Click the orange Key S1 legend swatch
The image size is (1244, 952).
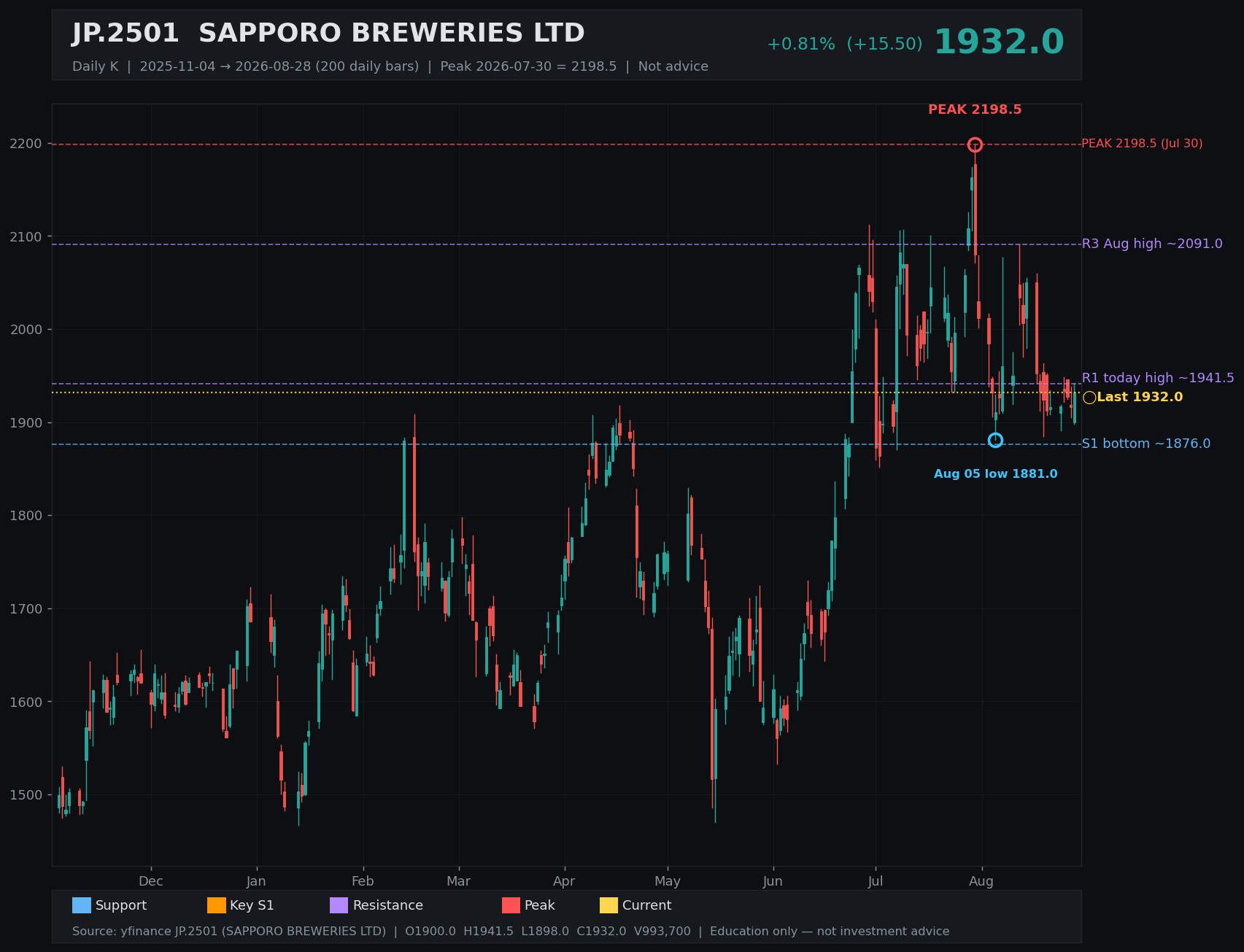coord(217,905)
